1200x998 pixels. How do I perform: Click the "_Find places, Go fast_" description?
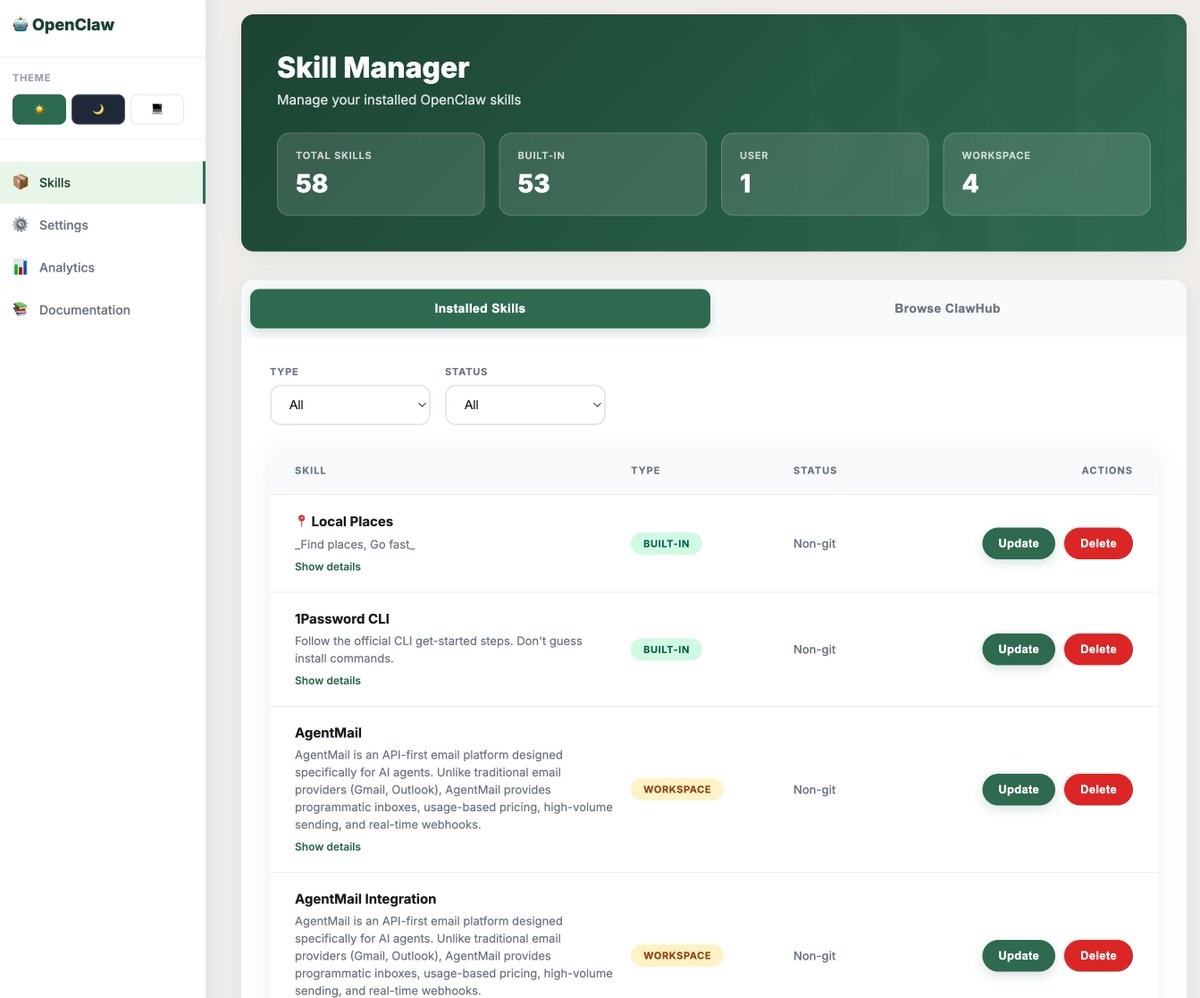tap(355, 545)
